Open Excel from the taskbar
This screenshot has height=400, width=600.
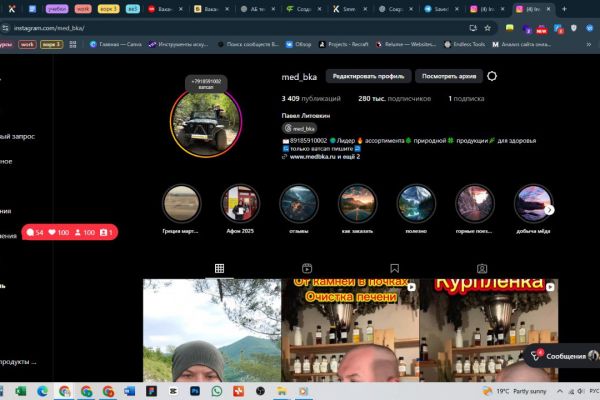tap(21, 391)
